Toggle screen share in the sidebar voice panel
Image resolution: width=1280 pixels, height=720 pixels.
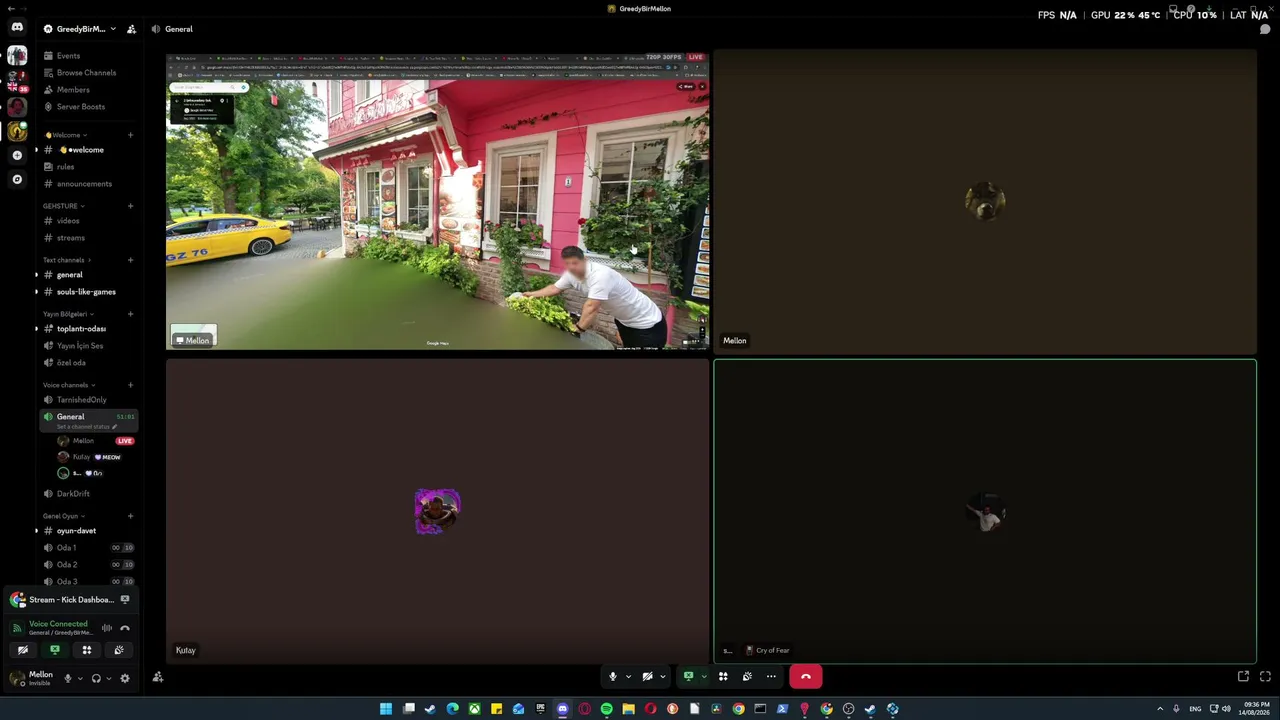pyautogui.click(x=55, y=650)
